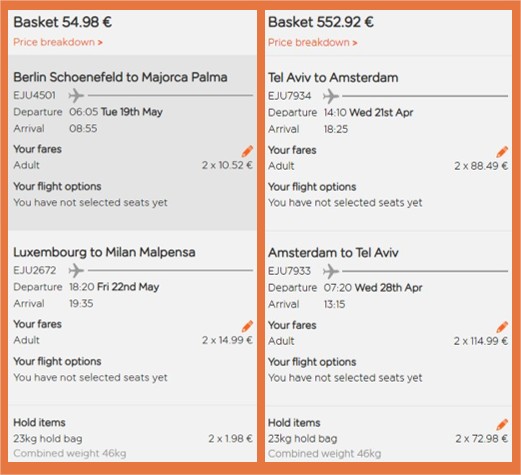Select the Berlin Schoenefeld to Majorca Palma flight
The image size is (521, 475).
120,77
